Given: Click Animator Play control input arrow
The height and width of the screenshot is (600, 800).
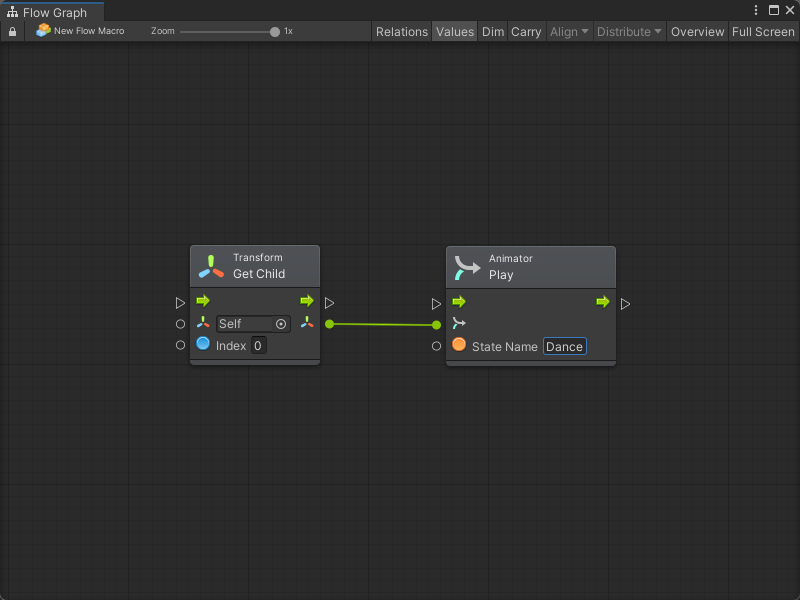Looking at the screenshot, I should pyautogui.click(x=459, y=302).
